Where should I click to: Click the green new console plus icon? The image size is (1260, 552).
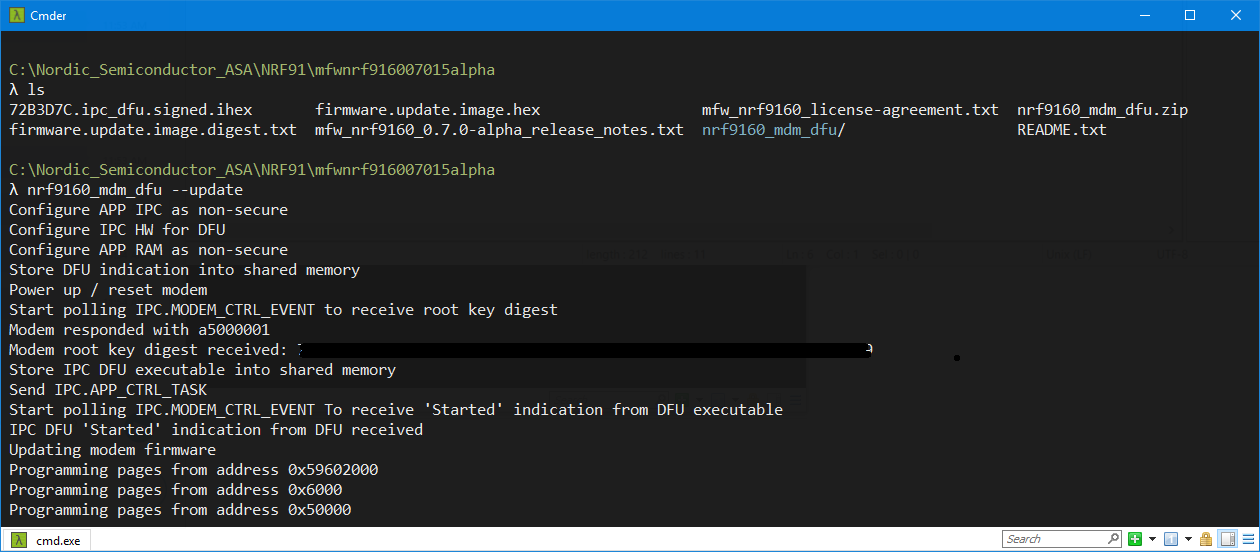tap(1135, 539)
